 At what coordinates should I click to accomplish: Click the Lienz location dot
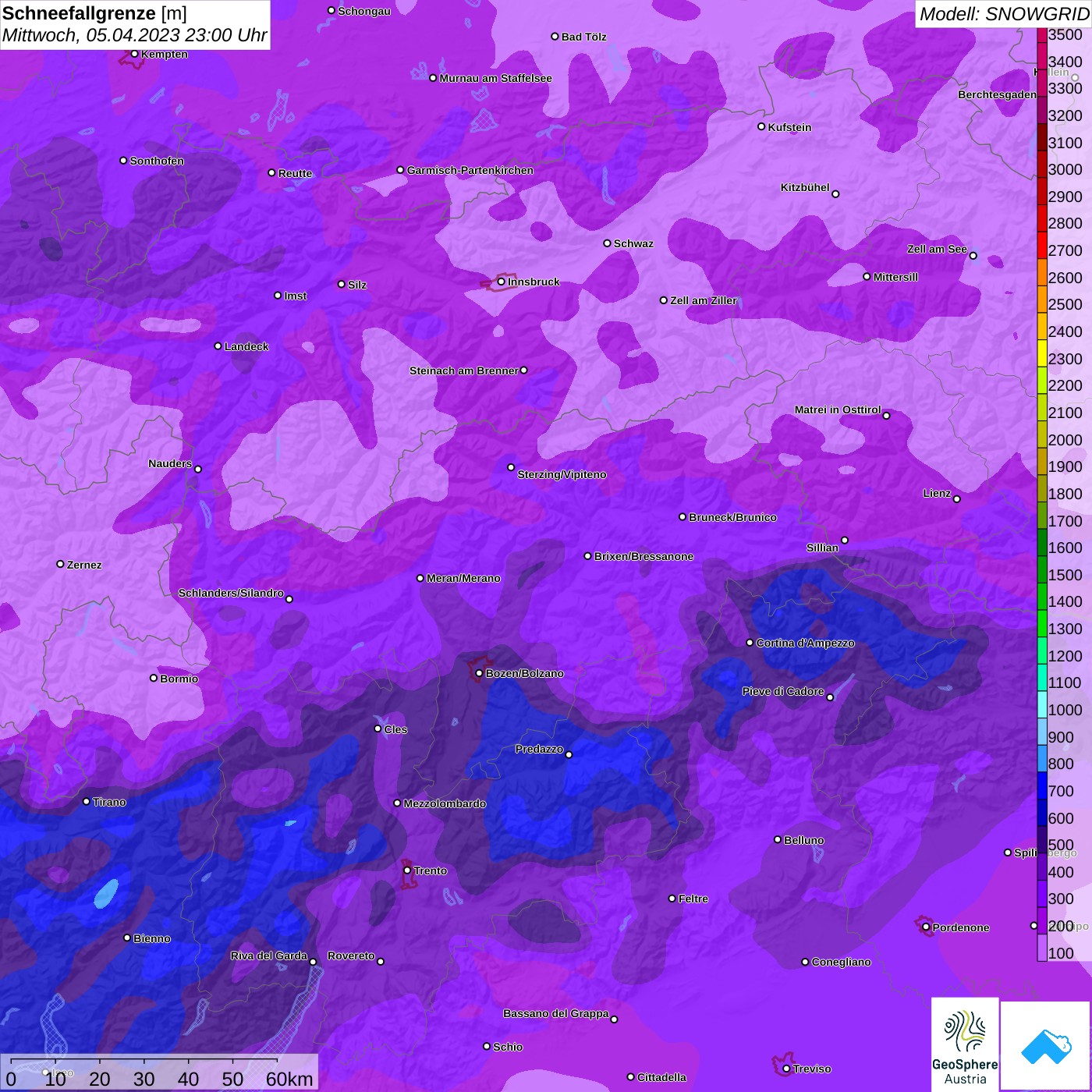coord(957,499)
